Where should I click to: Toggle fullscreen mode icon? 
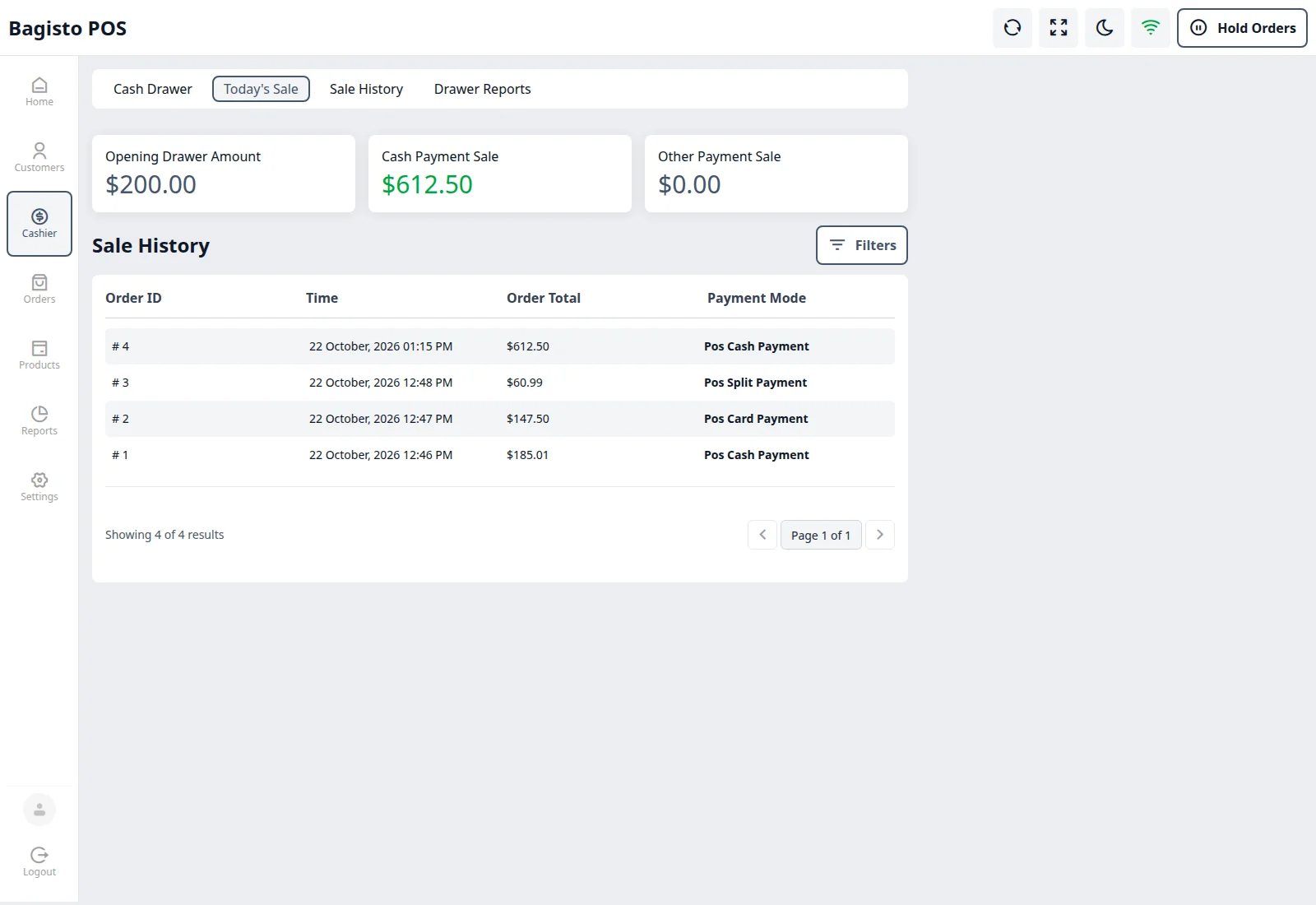click(x=1059, y=28)
